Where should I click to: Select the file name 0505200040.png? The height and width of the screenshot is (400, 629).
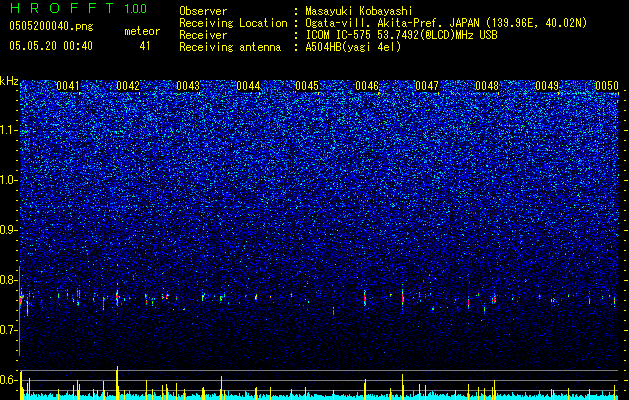click(51, 26)
